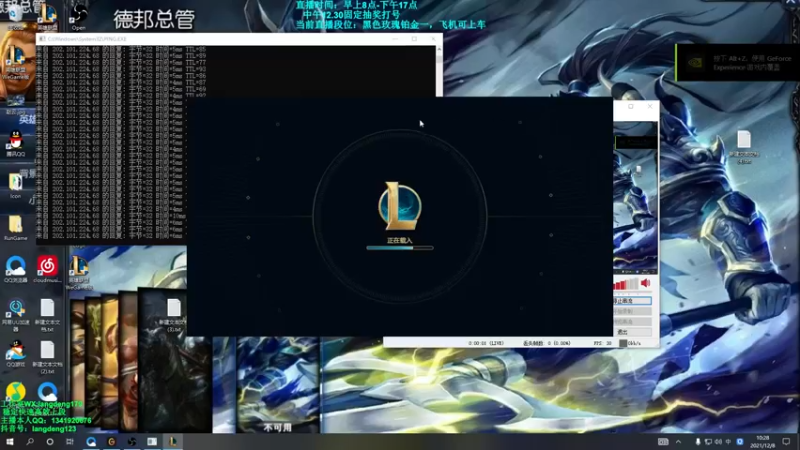Switch to QQ Browser on taskbar
Screen dimensions: 800x450
click(x=91, y=441)
